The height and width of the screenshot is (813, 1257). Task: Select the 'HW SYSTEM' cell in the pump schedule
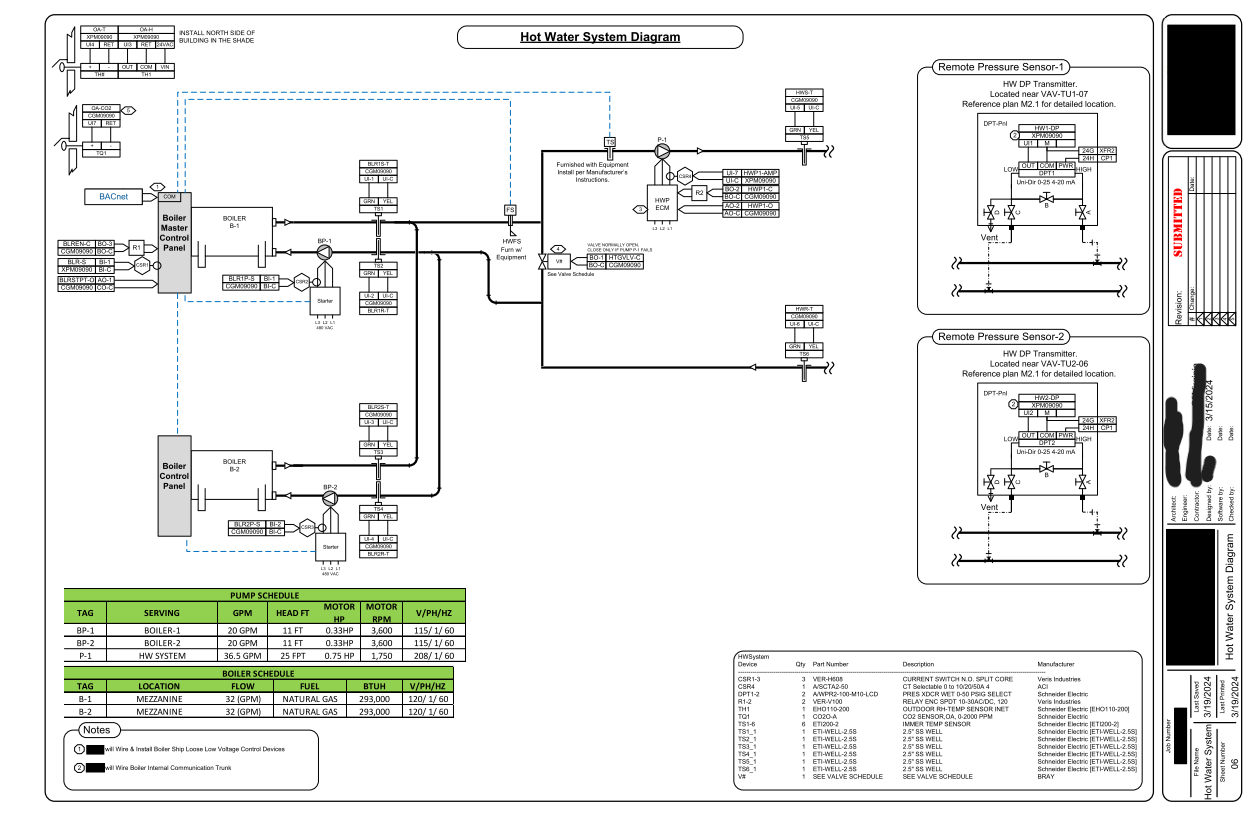coord(161,656)
